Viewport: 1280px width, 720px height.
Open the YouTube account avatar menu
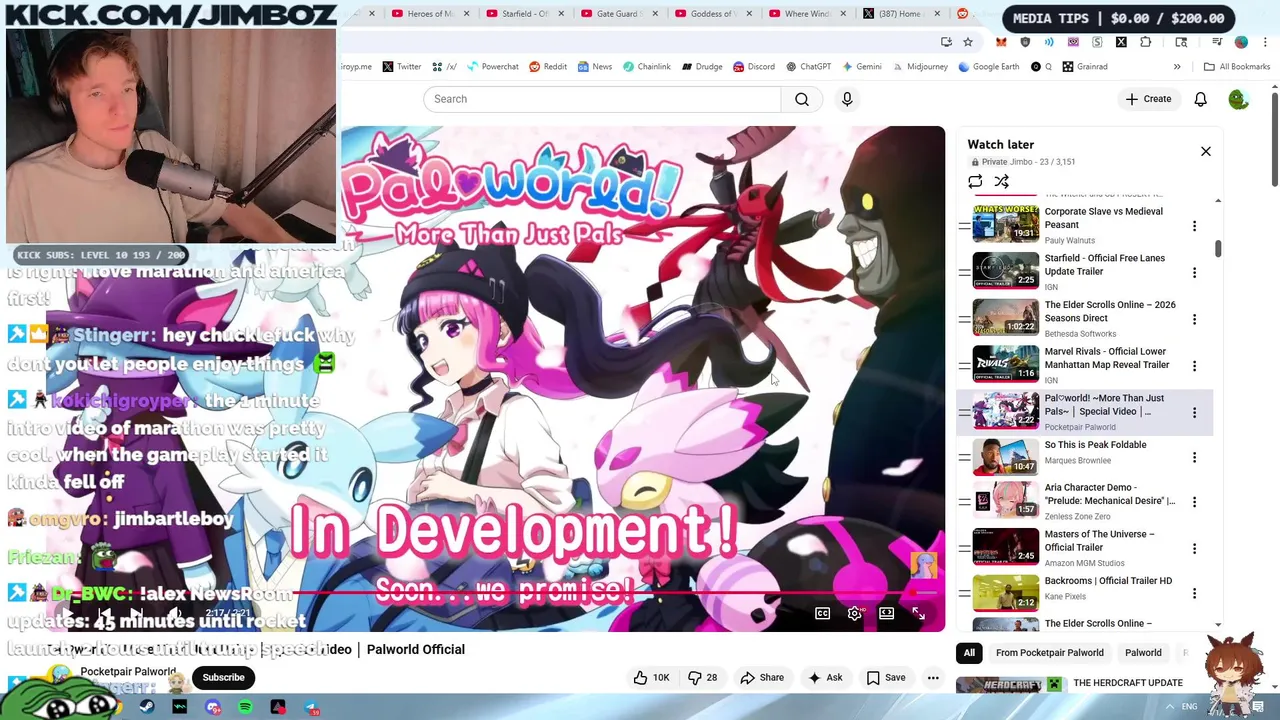click(x=1238, y=99)
